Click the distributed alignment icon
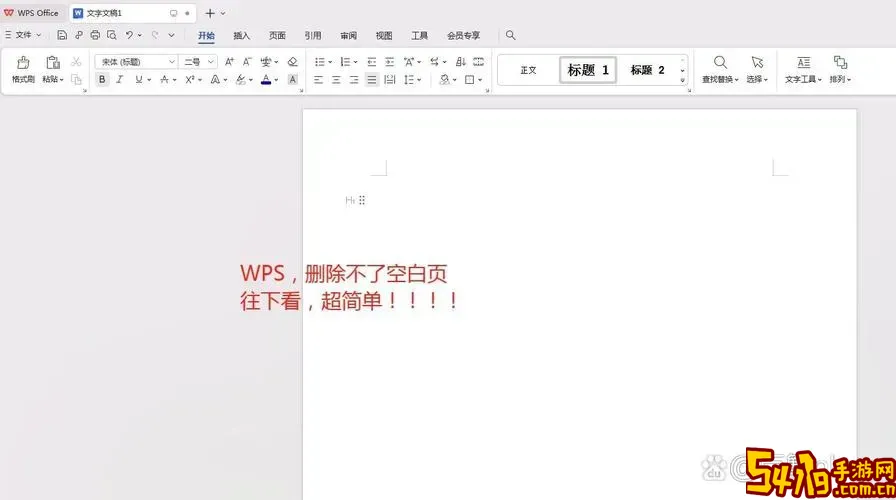 390,80
